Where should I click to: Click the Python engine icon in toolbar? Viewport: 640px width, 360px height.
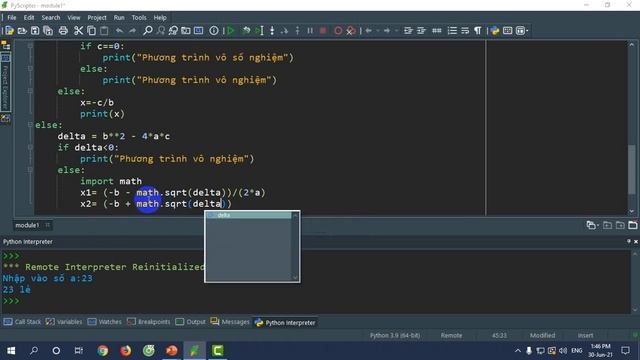(x=495, y=31)
